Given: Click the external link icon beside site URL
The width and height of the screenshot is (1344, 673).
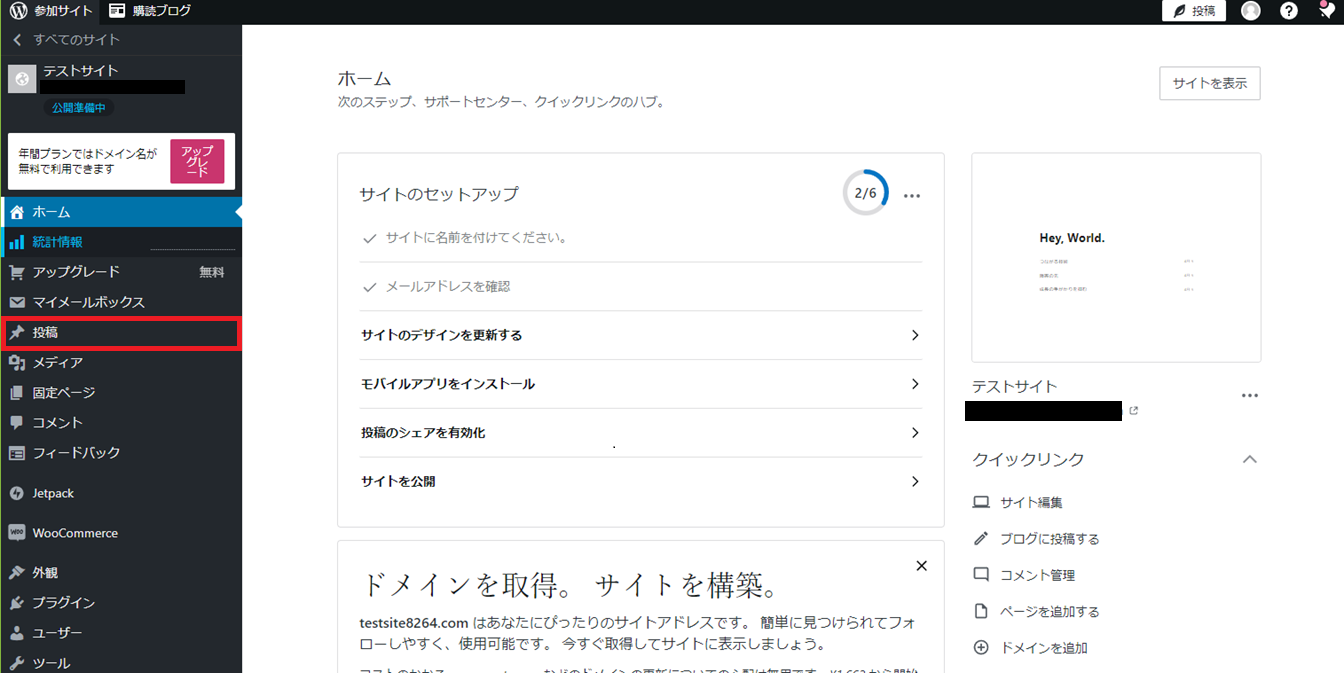Looking at the screenshot, I should [1133, 411].
